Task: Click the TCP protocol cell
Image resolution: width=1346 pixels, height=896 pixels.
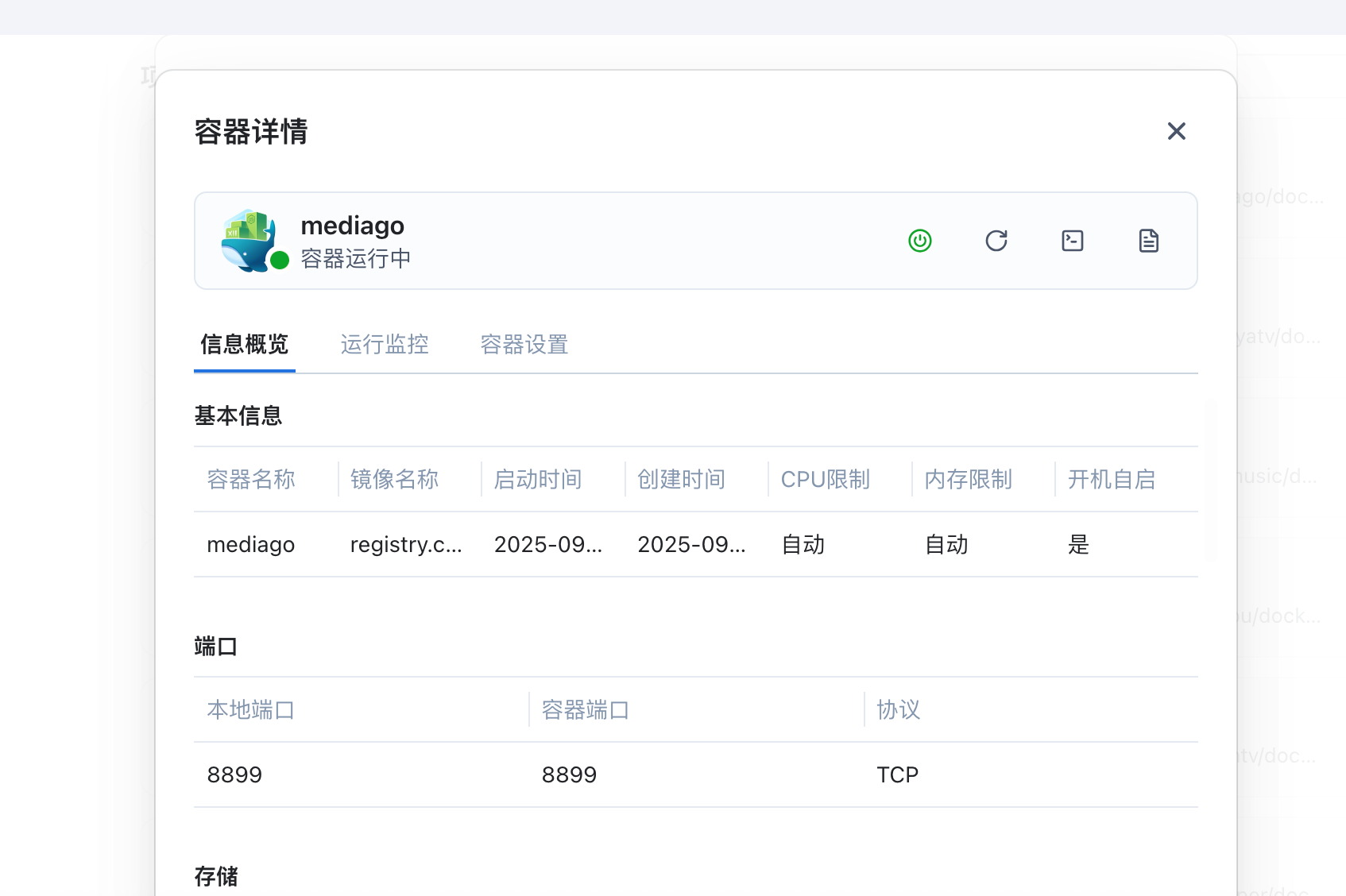Action: (x=897, y=775)
